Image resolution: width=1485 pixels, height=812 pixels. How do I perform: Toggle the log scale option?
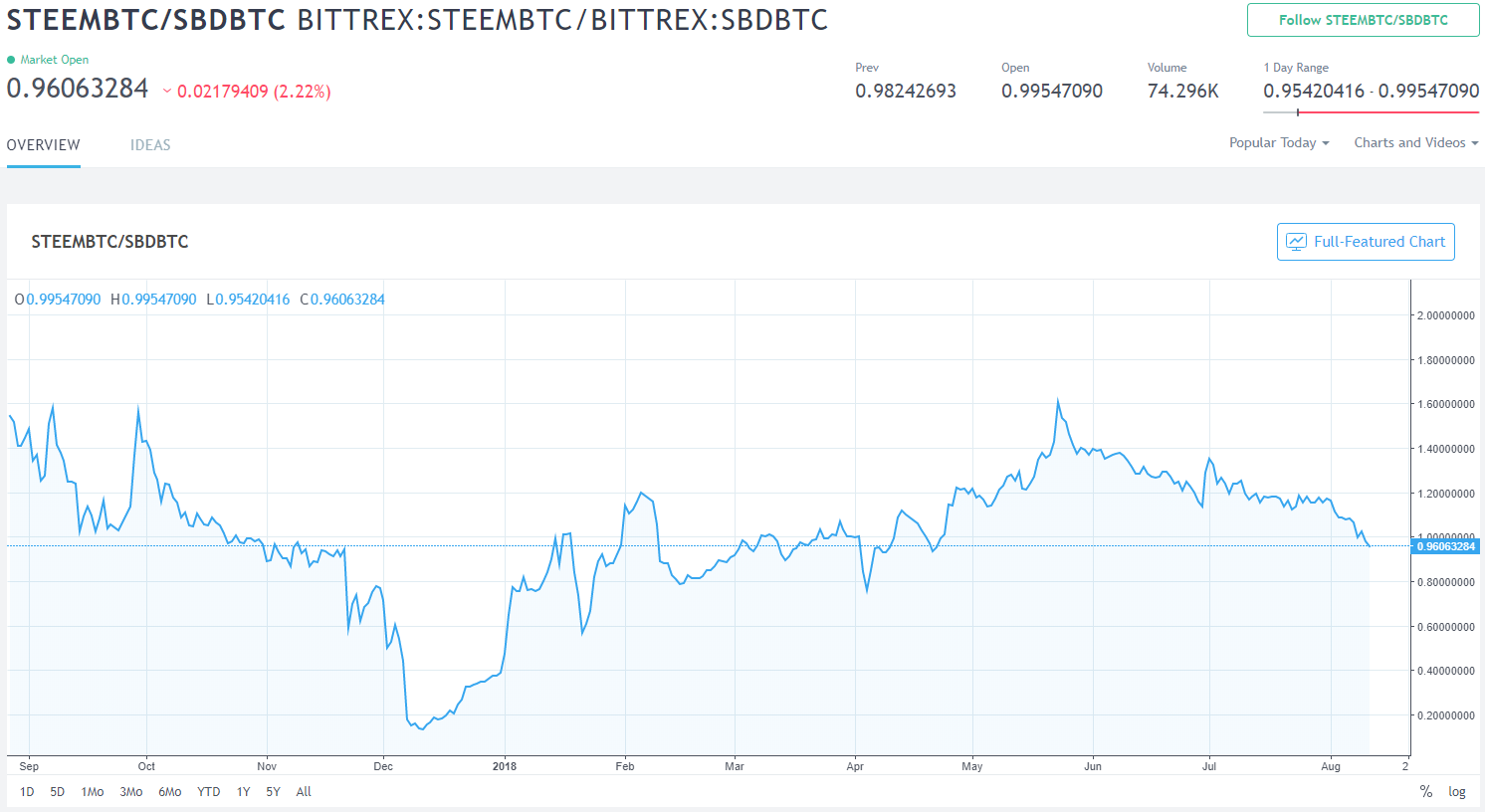click(x=1457, y=792)
